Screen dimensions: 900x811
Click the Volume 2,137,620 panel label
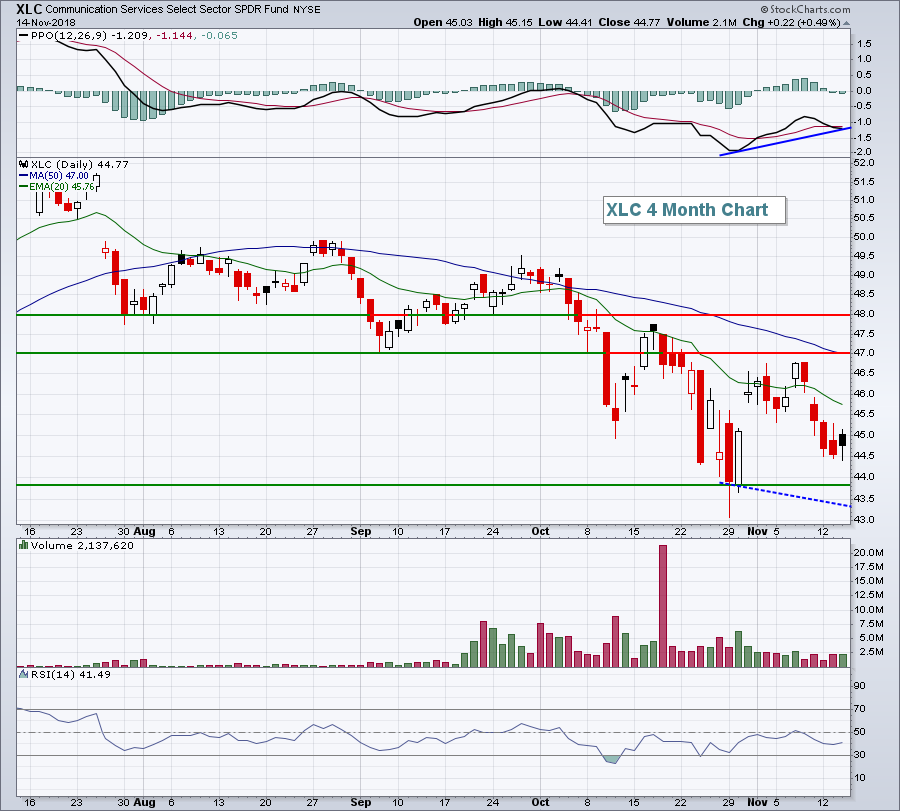pyautogui.click(x=82, y=545)
